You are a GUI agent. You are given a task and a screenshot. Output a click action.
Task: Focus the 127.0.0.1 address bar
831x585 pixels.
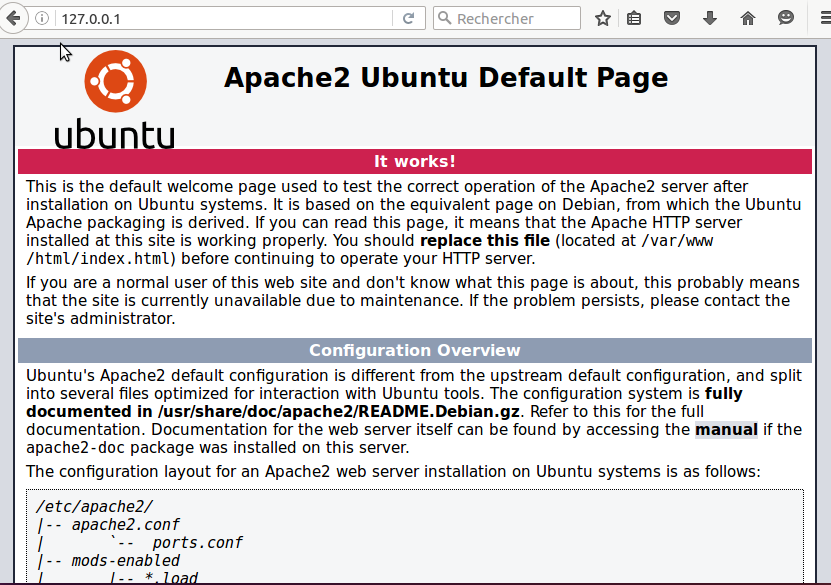220,19
